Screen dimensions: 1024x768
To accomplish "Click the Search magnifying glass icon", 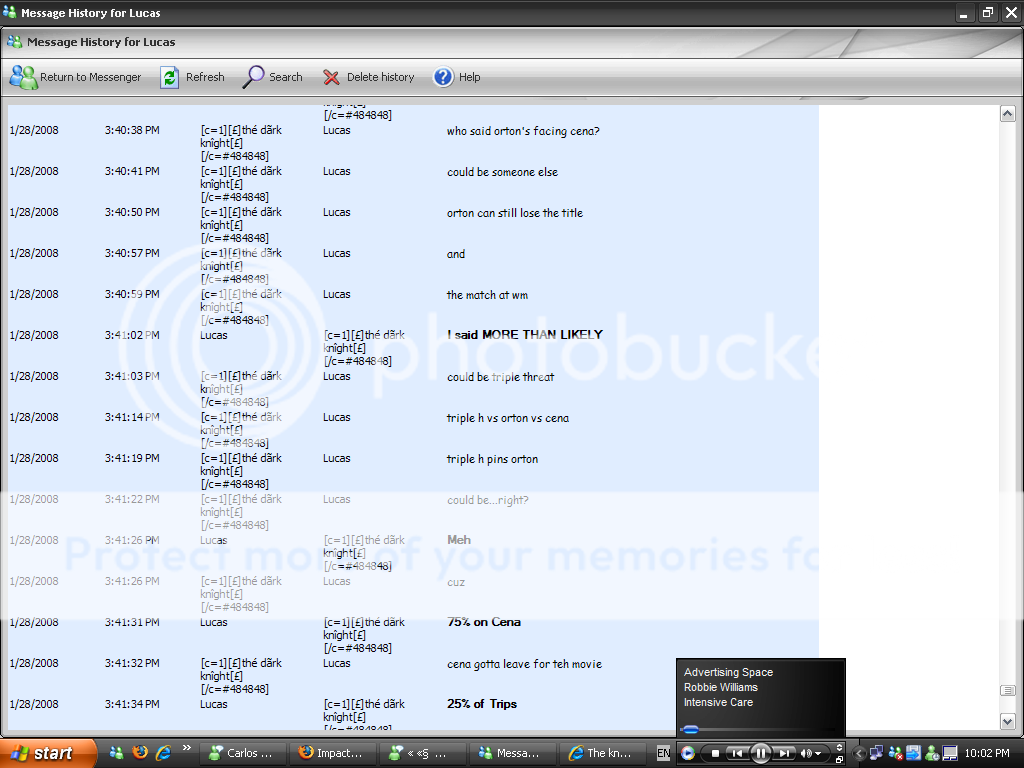I will click(254, 77).
